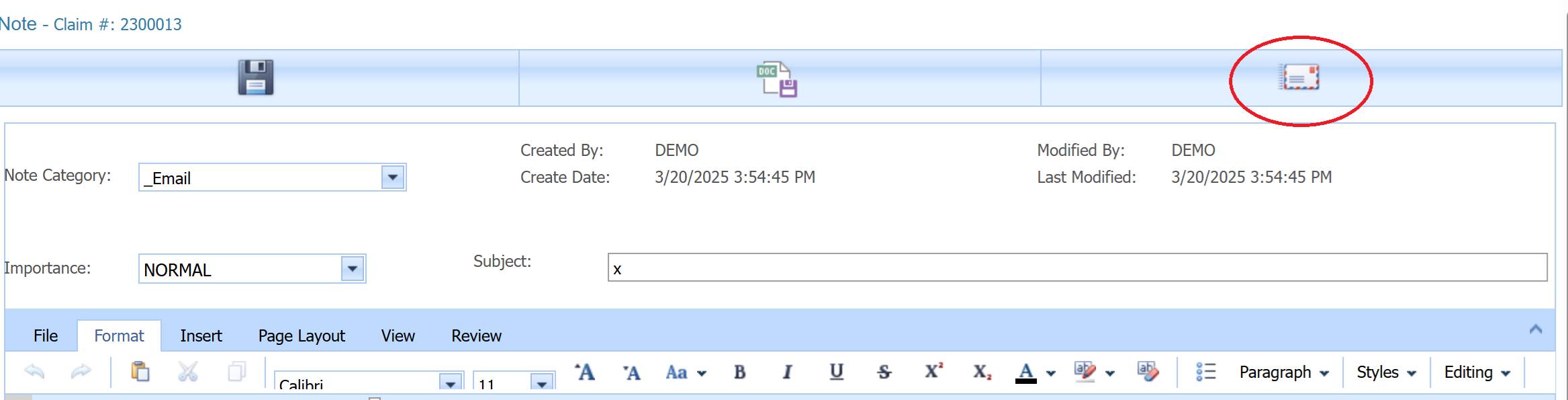Click the decrease font size icon
This screenshot has height=400, width=1568.
click(x=631, y=372)
